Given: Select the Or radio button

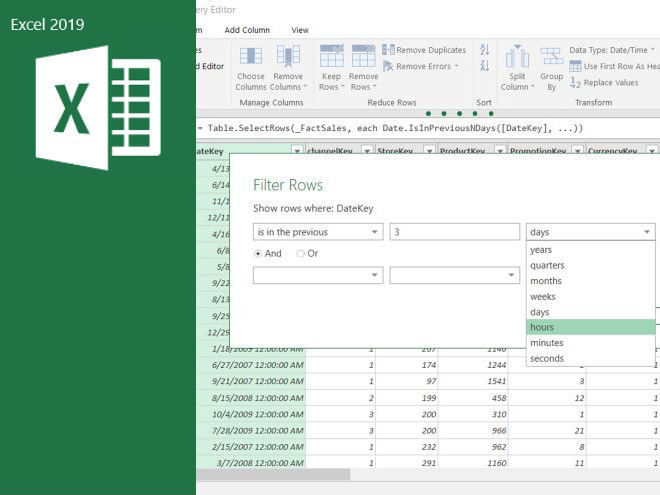Looking at the screenshot, I should pos(300,254).
